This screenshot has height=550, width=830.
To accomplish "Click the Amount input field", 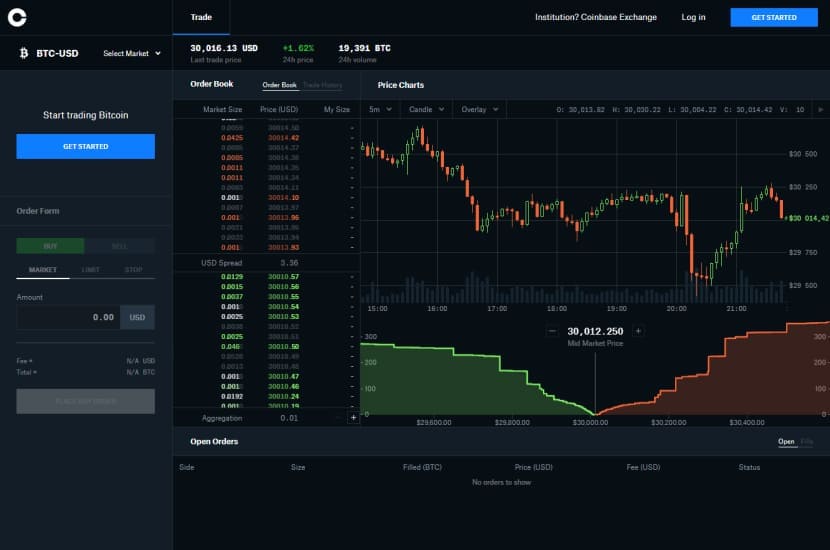I will point(68,317).
